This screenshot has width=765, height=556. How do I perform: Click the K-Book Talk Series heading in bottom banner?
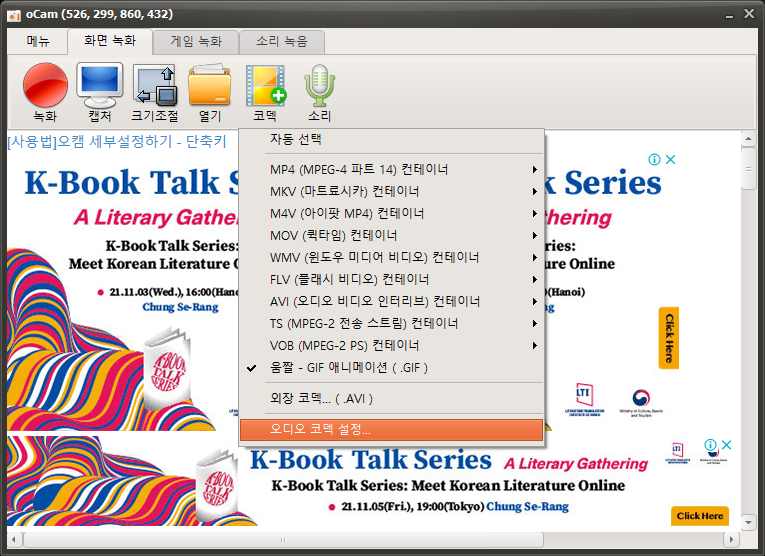[370, 460]
